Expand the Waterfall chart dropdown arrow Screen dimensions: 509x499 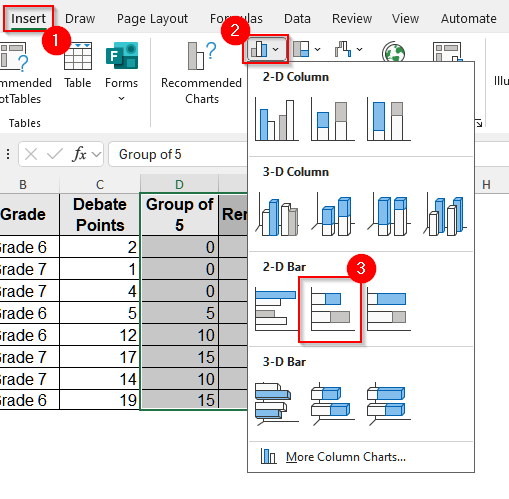click(359, 49)
